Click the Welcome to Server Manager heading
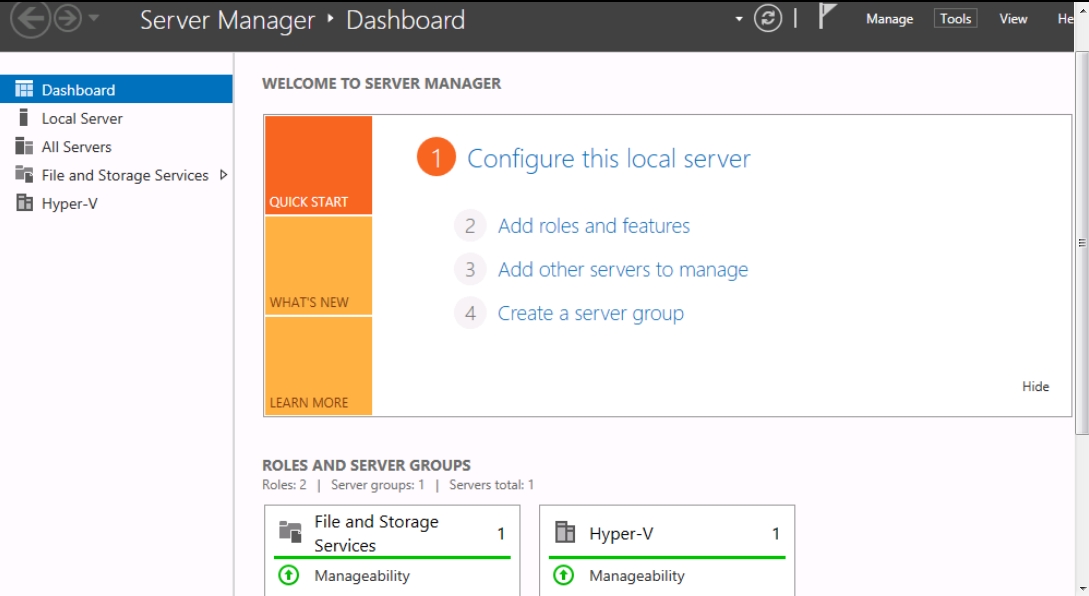The height and width of the screenshot is (596, 1089). 381,83
